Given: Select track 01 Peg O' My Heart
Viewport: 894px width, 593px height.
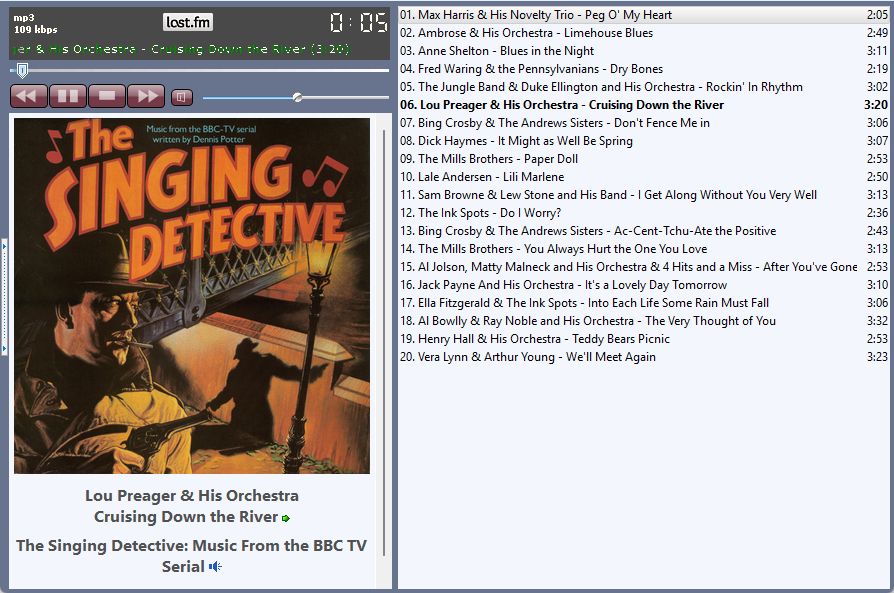Looking at the screenshot, I should [644, 15].
